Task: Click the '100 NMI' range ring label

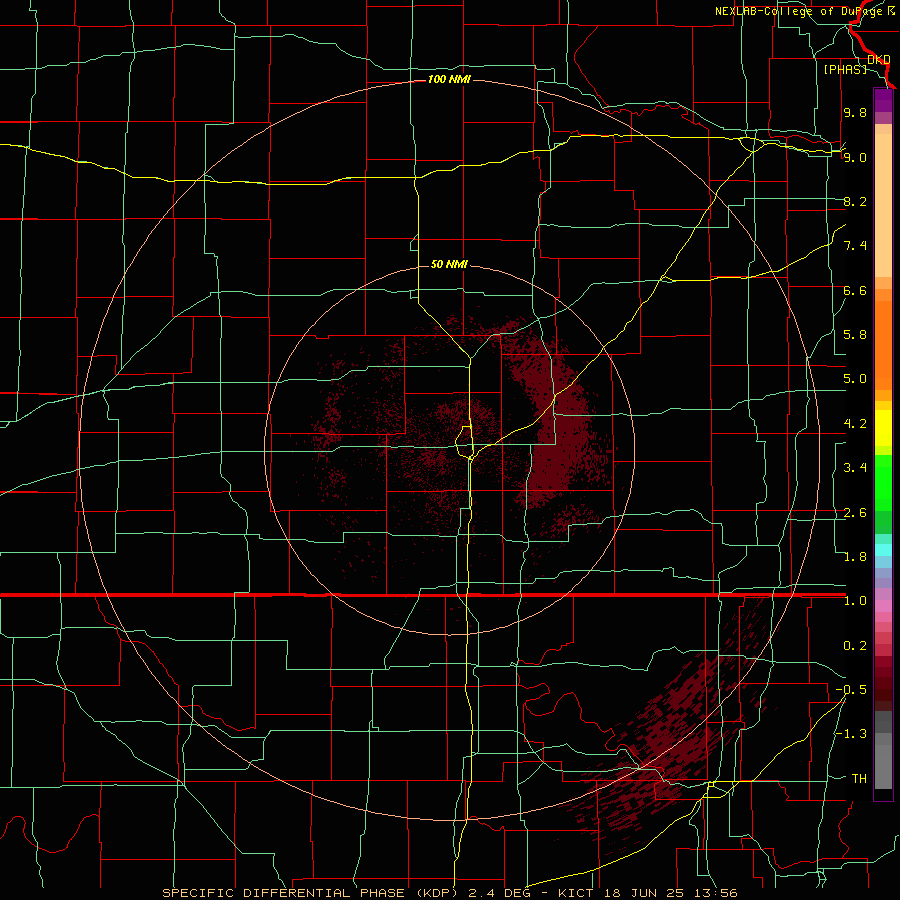Action: point(449,79)
